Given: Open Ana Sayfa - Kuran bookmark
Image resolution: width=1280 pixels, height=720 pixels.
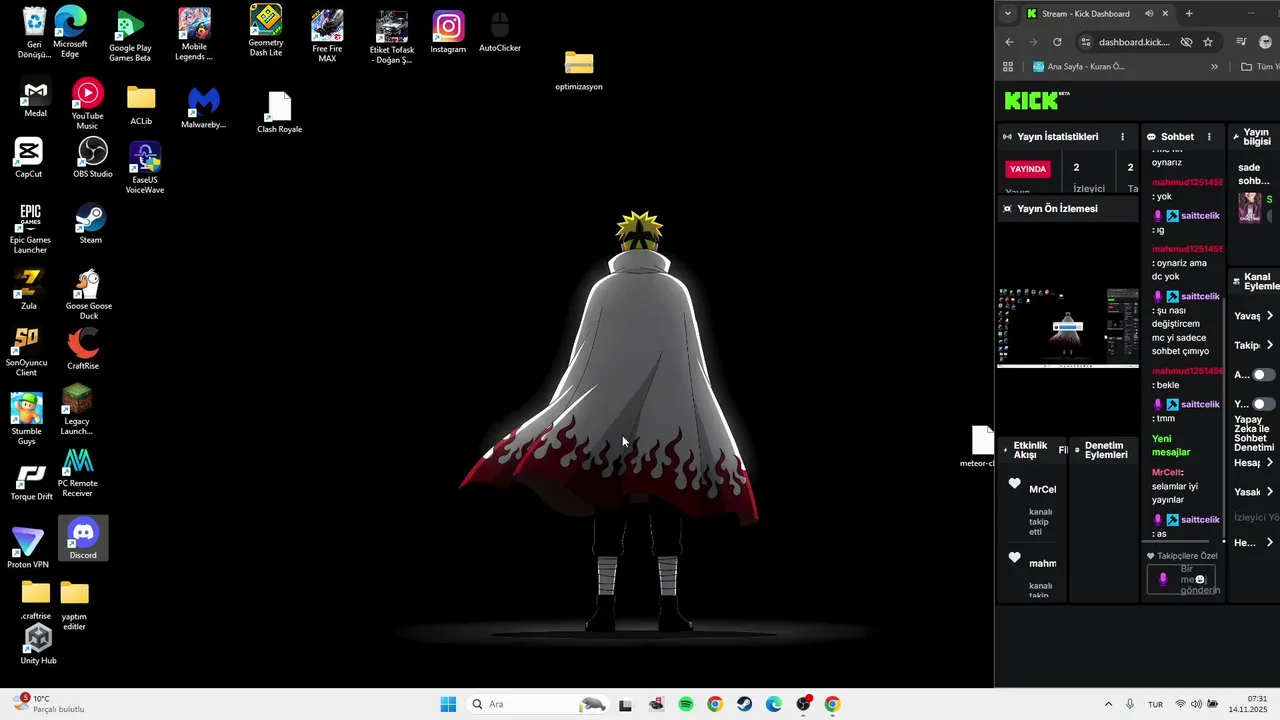Looking at the screenshot, I should 1078,67.
